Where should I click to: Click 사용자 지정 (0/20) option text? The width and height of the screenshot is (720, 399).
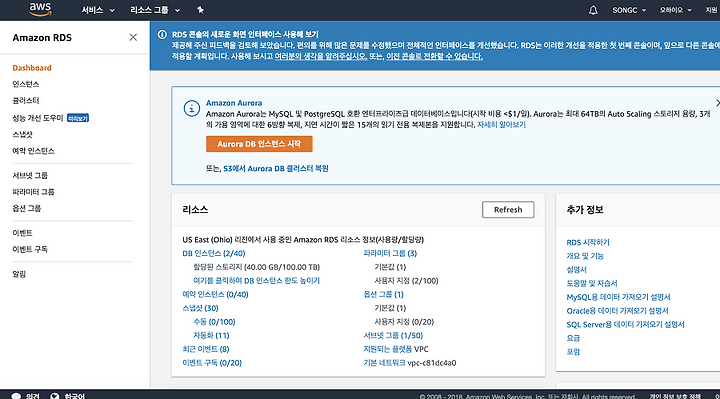click(404, 322)
